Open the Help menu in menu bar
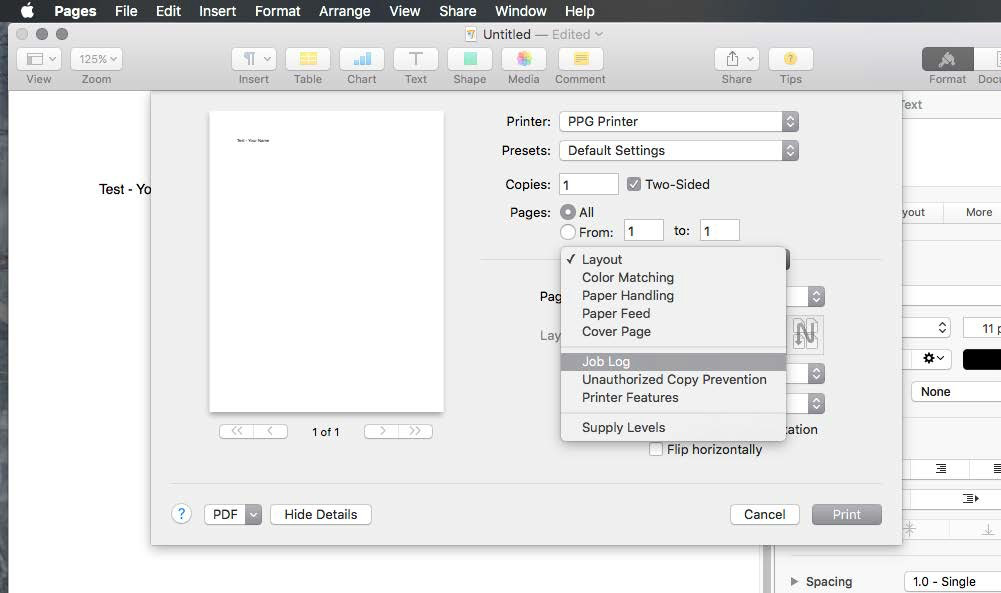 [580, 11]
